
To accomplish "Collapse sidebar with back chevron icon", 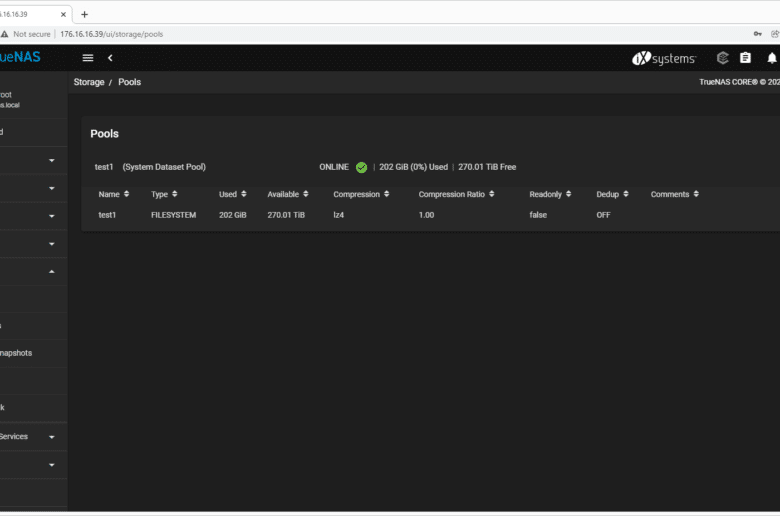I will coord(110,58).
